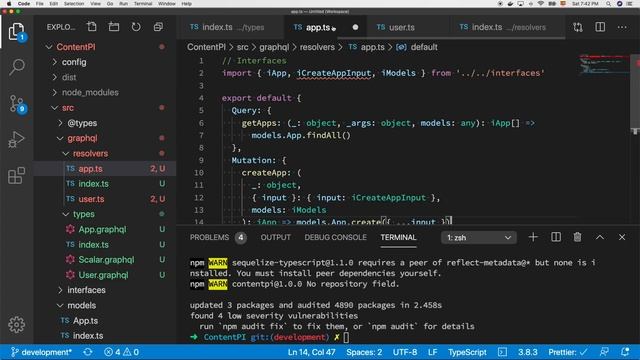Create a new folder in Explorer
Screen dimensions: 640x360
click(x=114, y=27)
